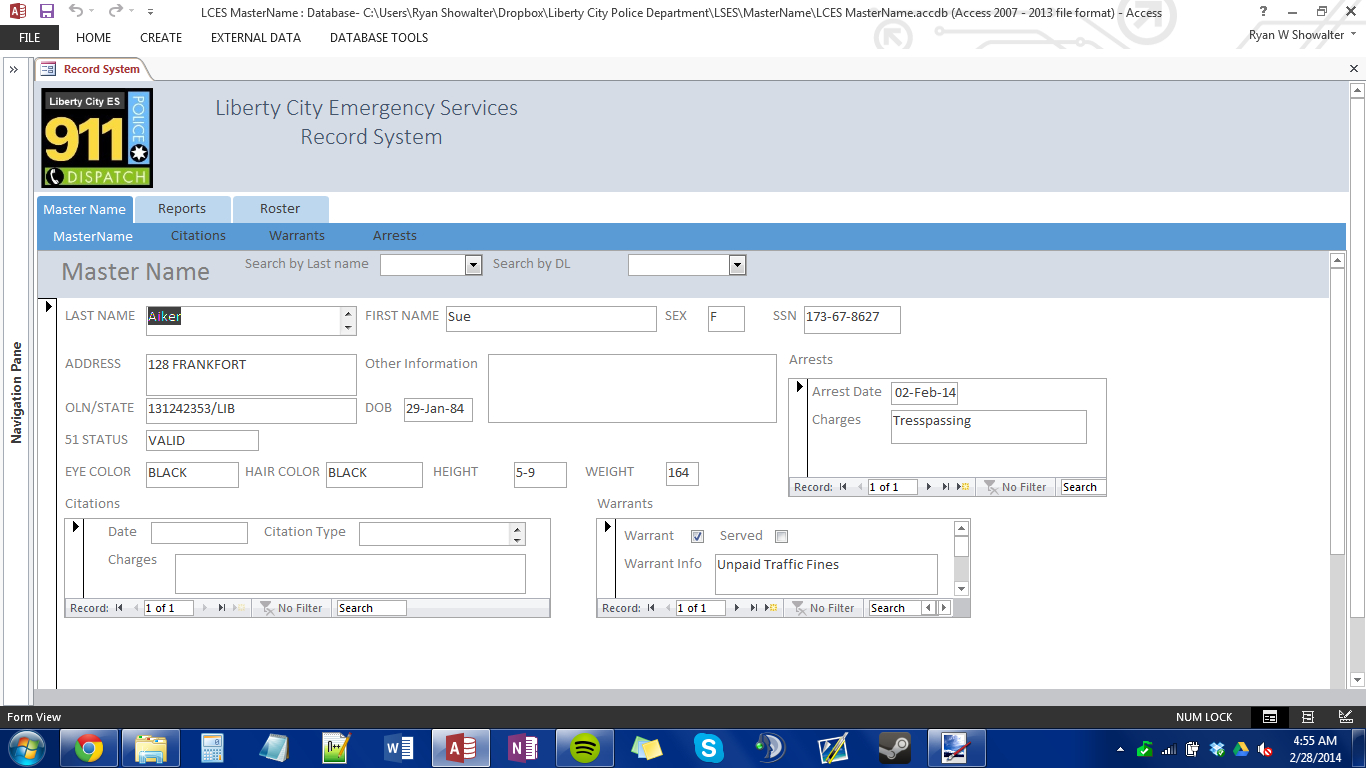Click the FILE button
This screenshot has height=768, width=1366.
(29, 38)
